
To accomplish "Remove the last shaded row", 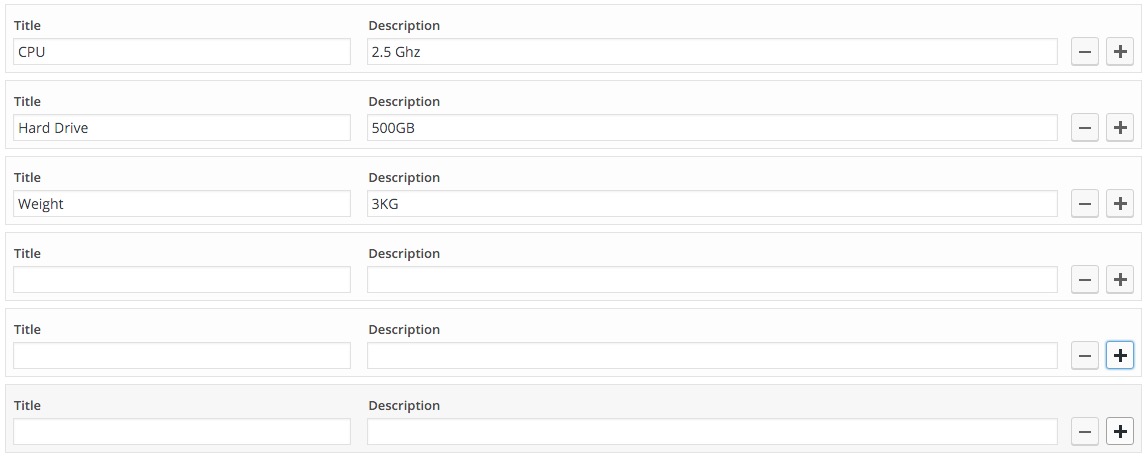I will 1085,432.
